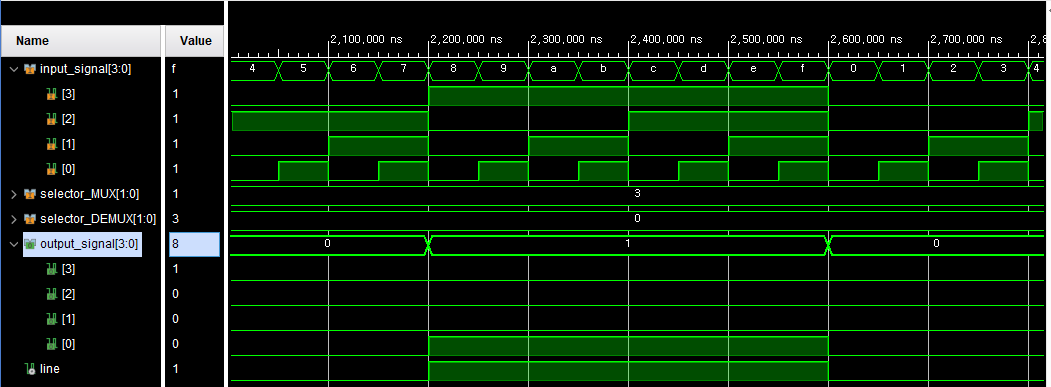Click selector_MUX waveform value 3
Viewport: 1051px width, 387px height.
[x=637, y=194]
